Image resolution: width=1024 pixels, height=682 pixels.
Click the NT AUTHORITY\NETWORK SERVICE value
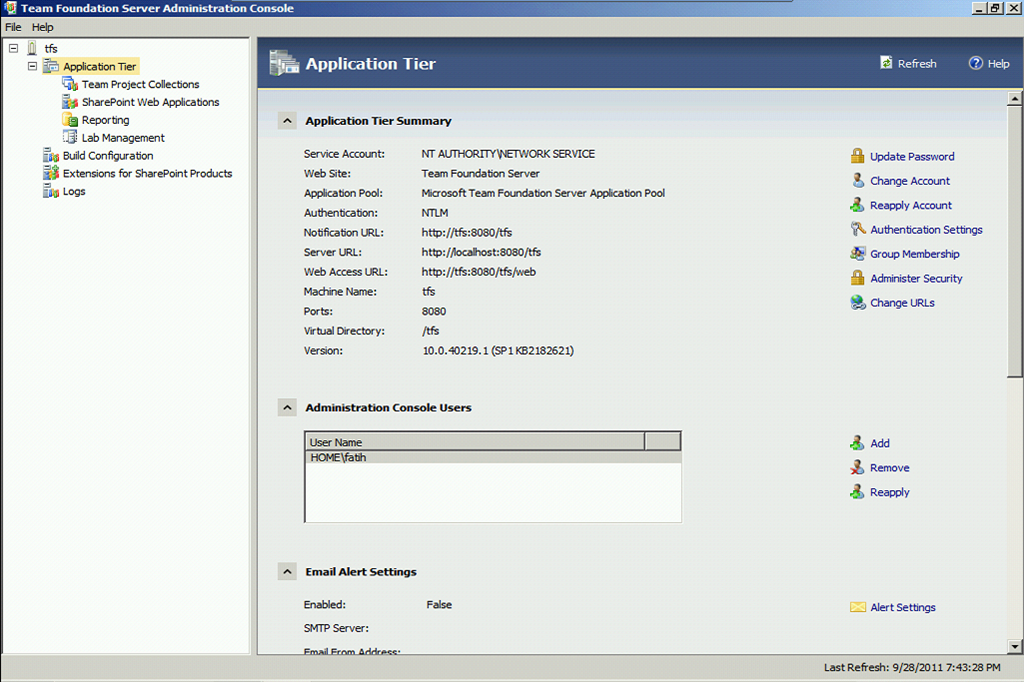(x=508, y=154)
